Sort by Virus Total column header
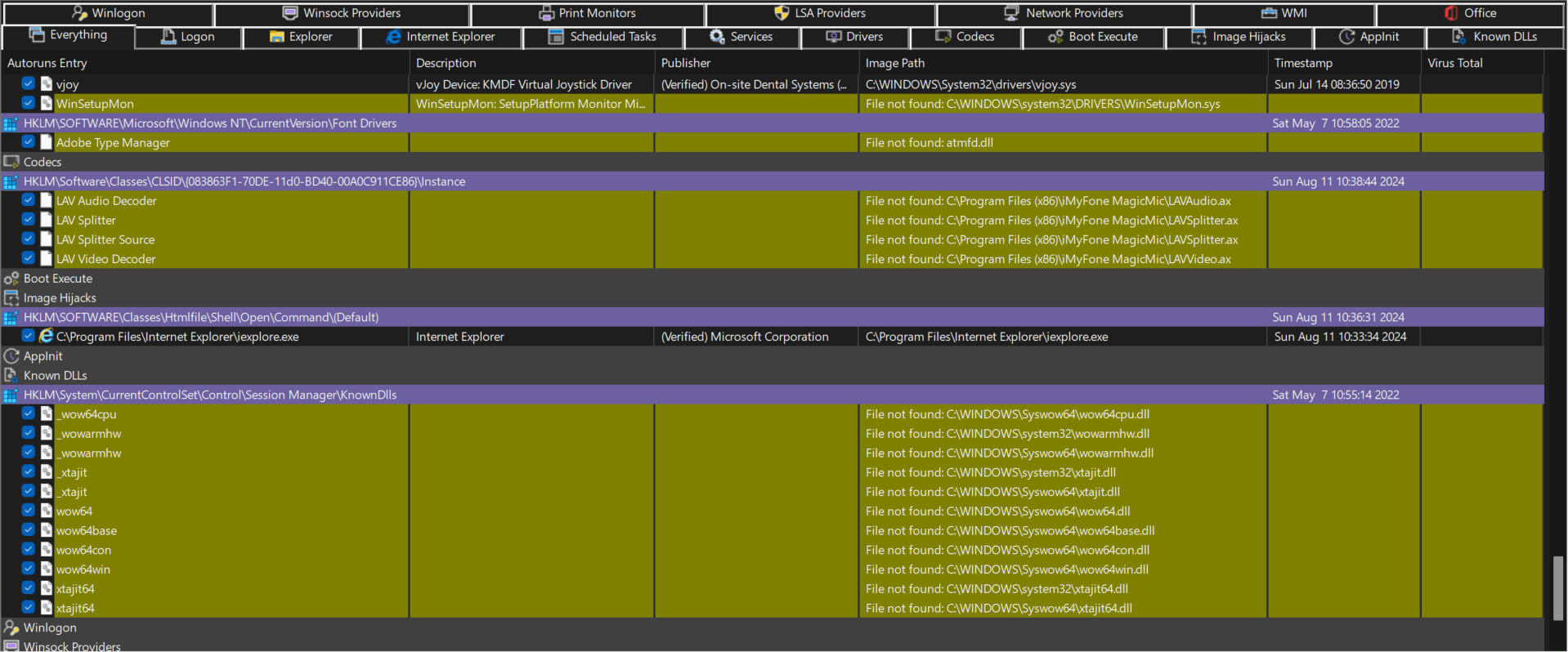The height and width of the screenshot is (652, 1568). click(x=1482, y=63)
